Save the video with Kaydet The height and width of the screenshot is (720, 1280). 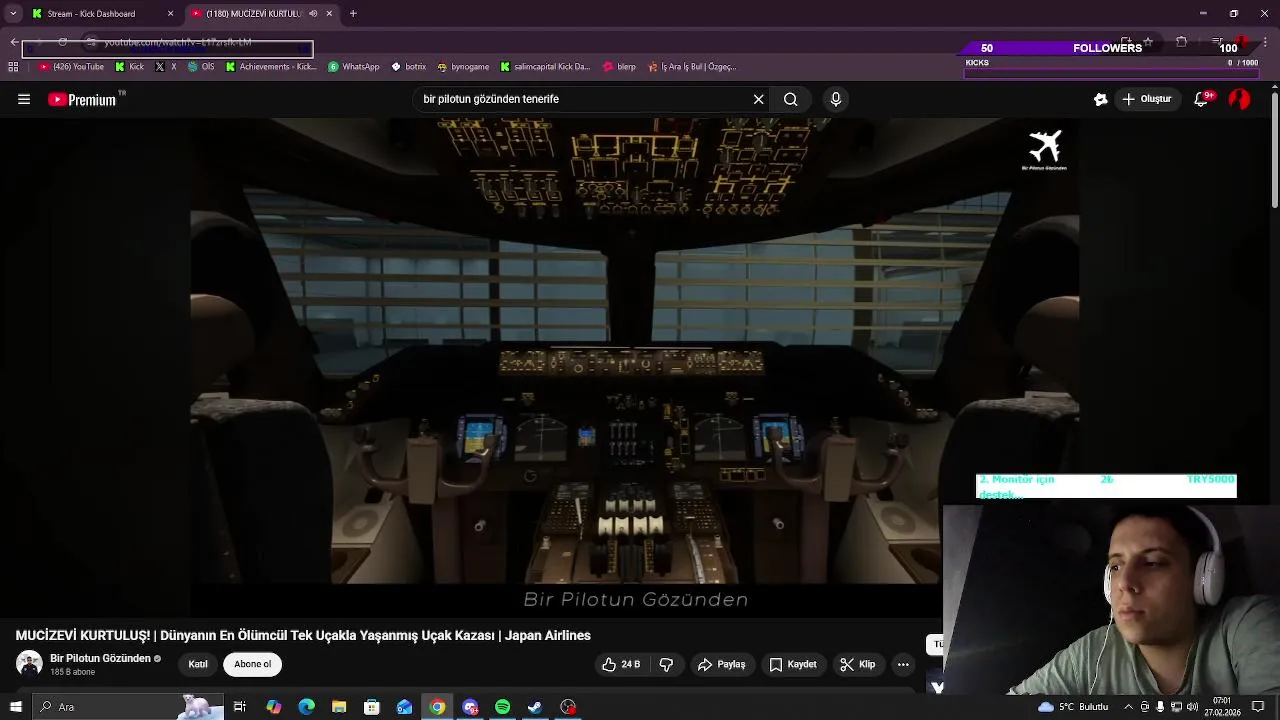[x=793, y=664]
